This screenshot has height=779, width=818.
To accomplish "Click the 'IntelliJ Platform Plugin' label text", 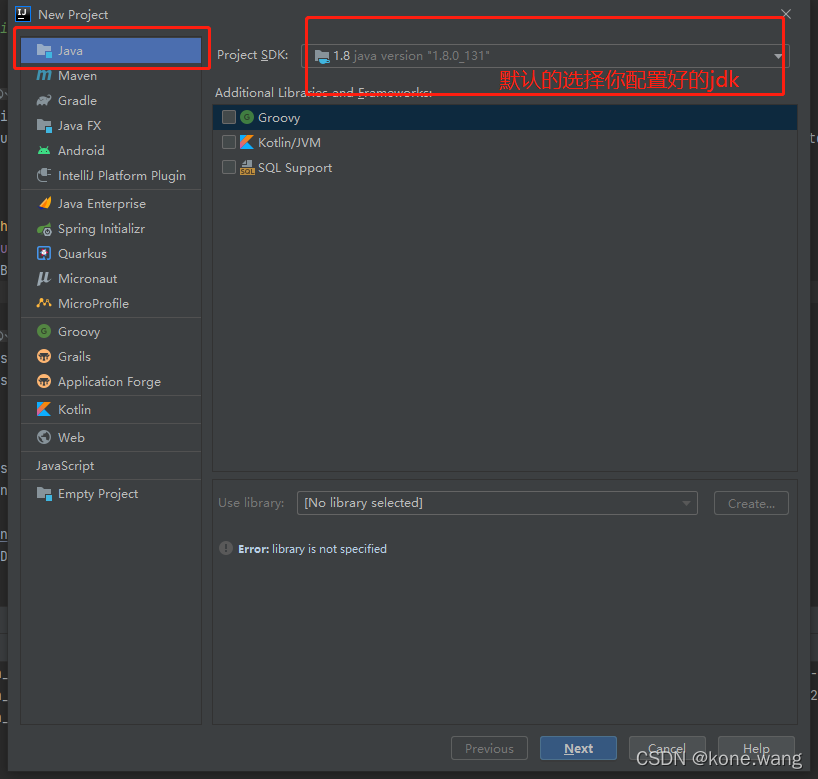I will pos(122,176).
